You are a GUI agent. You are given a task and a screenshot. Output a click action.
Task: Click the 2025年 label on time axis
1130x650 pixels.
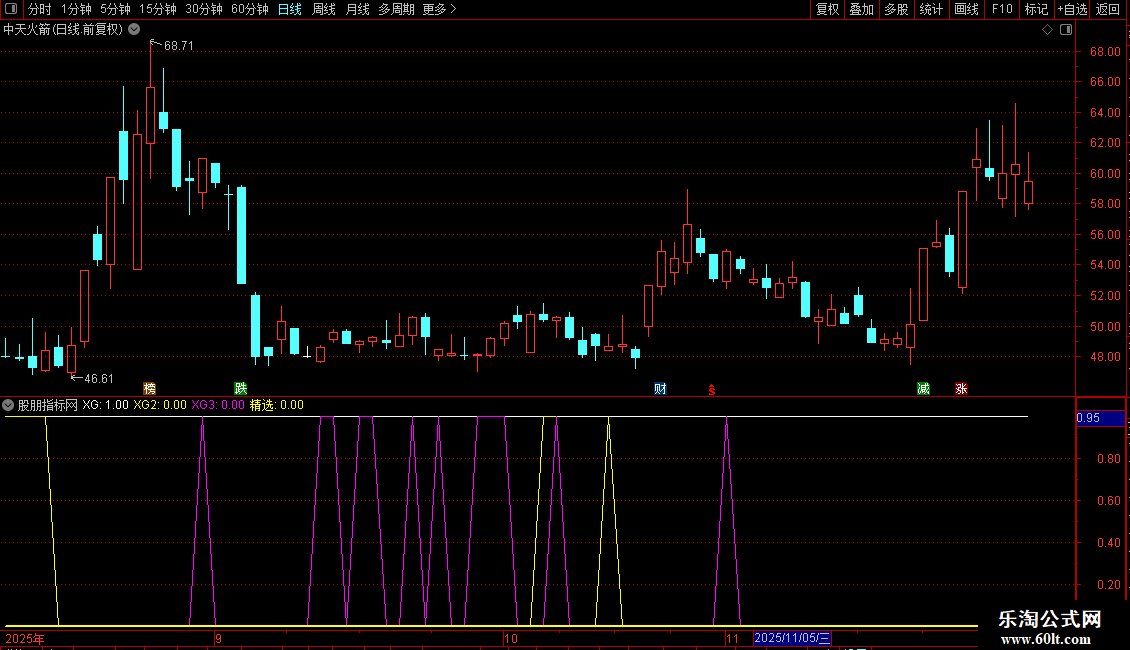point(25,638)
